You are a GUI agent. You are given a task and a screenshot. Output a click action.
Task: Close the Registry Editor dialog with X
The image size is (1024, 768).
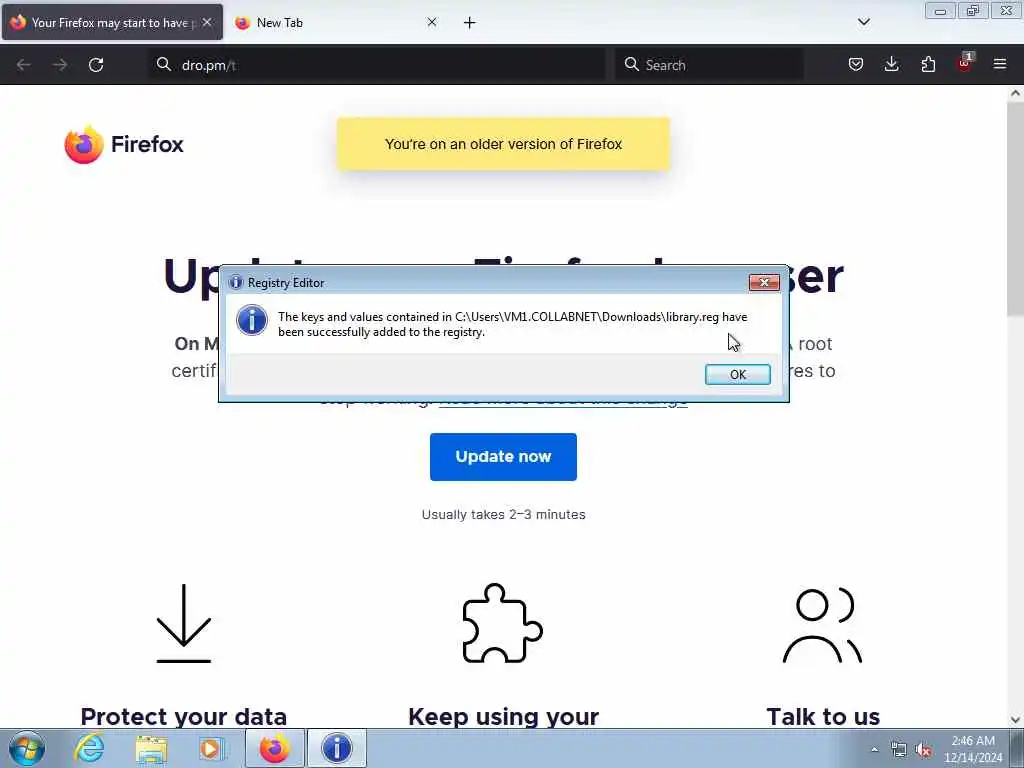point(764,282)
